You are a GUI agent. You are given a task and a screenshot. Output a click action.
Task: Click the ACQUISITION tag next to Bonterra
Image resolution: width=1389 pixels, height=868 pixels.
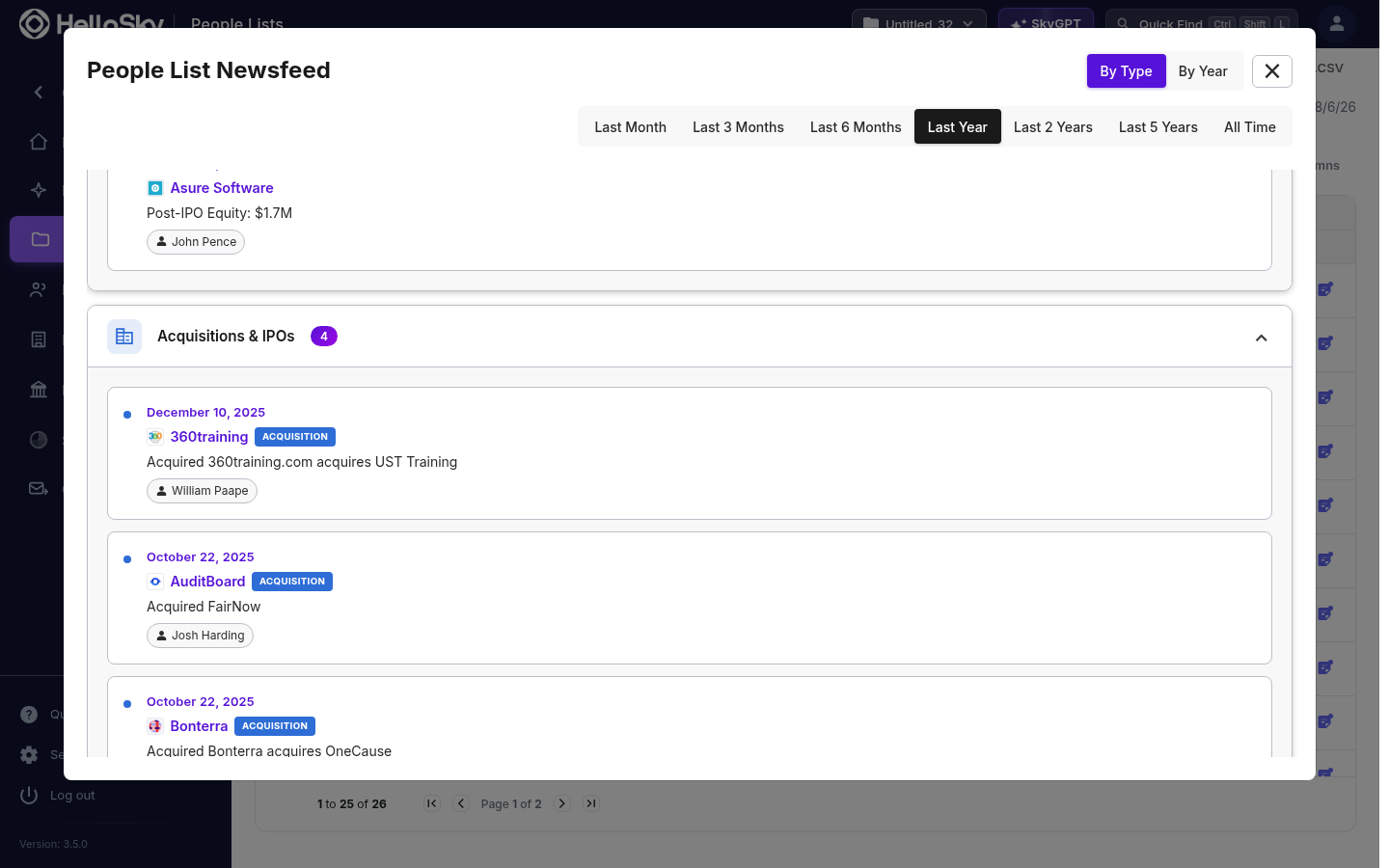click(275, 726)
